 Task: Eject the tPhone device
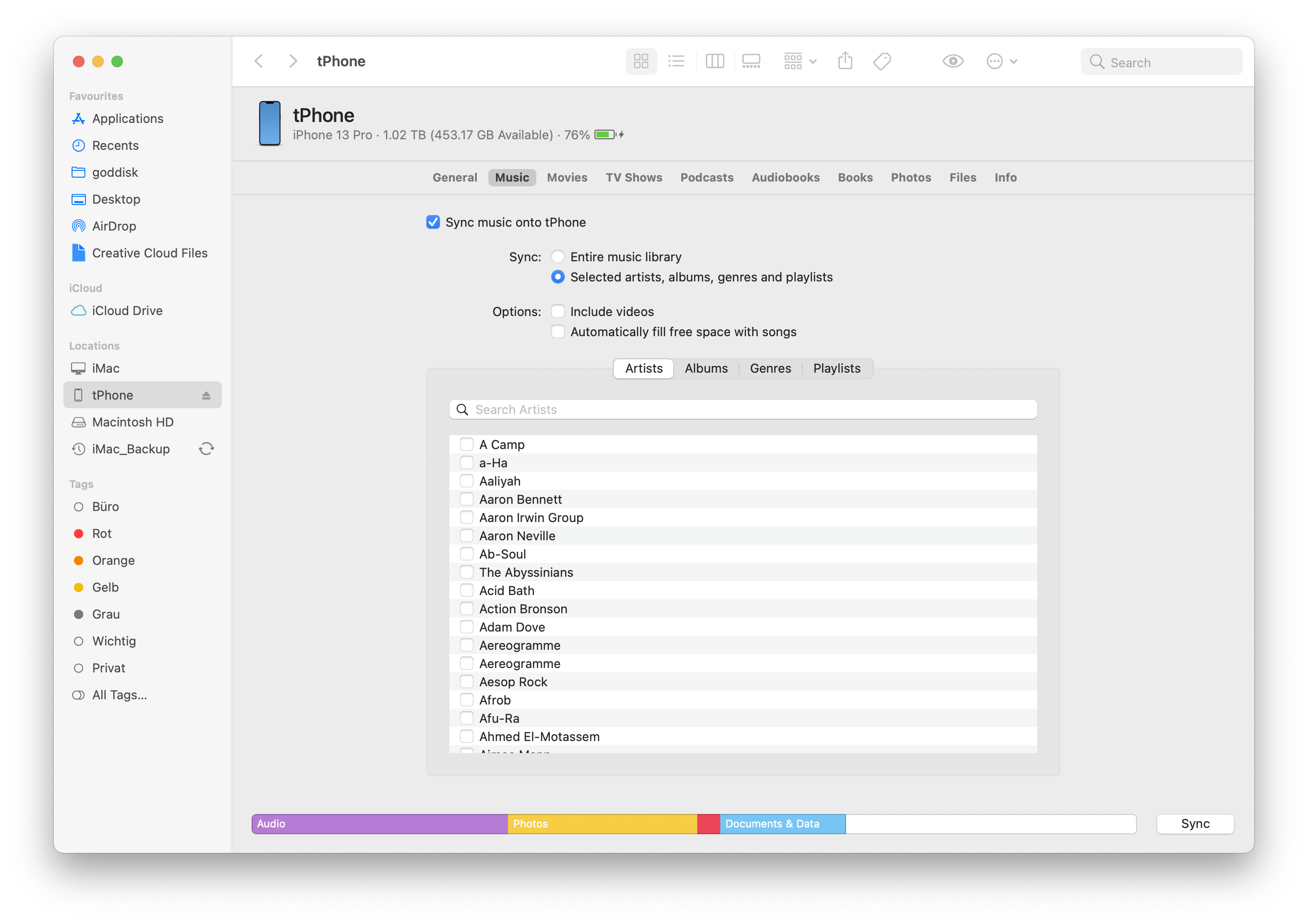(206, 395)
